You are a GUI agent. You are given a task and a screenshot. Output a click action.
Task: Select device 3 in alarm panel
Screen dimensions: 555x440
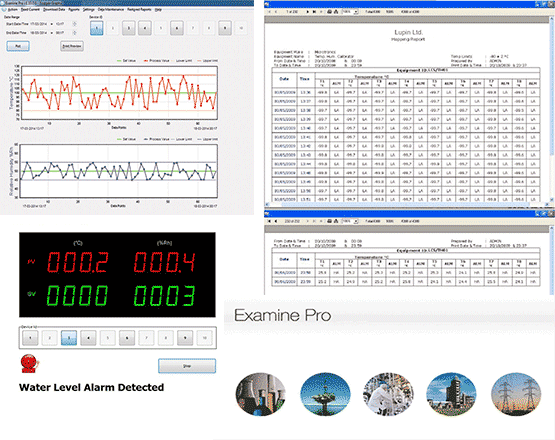69,338
